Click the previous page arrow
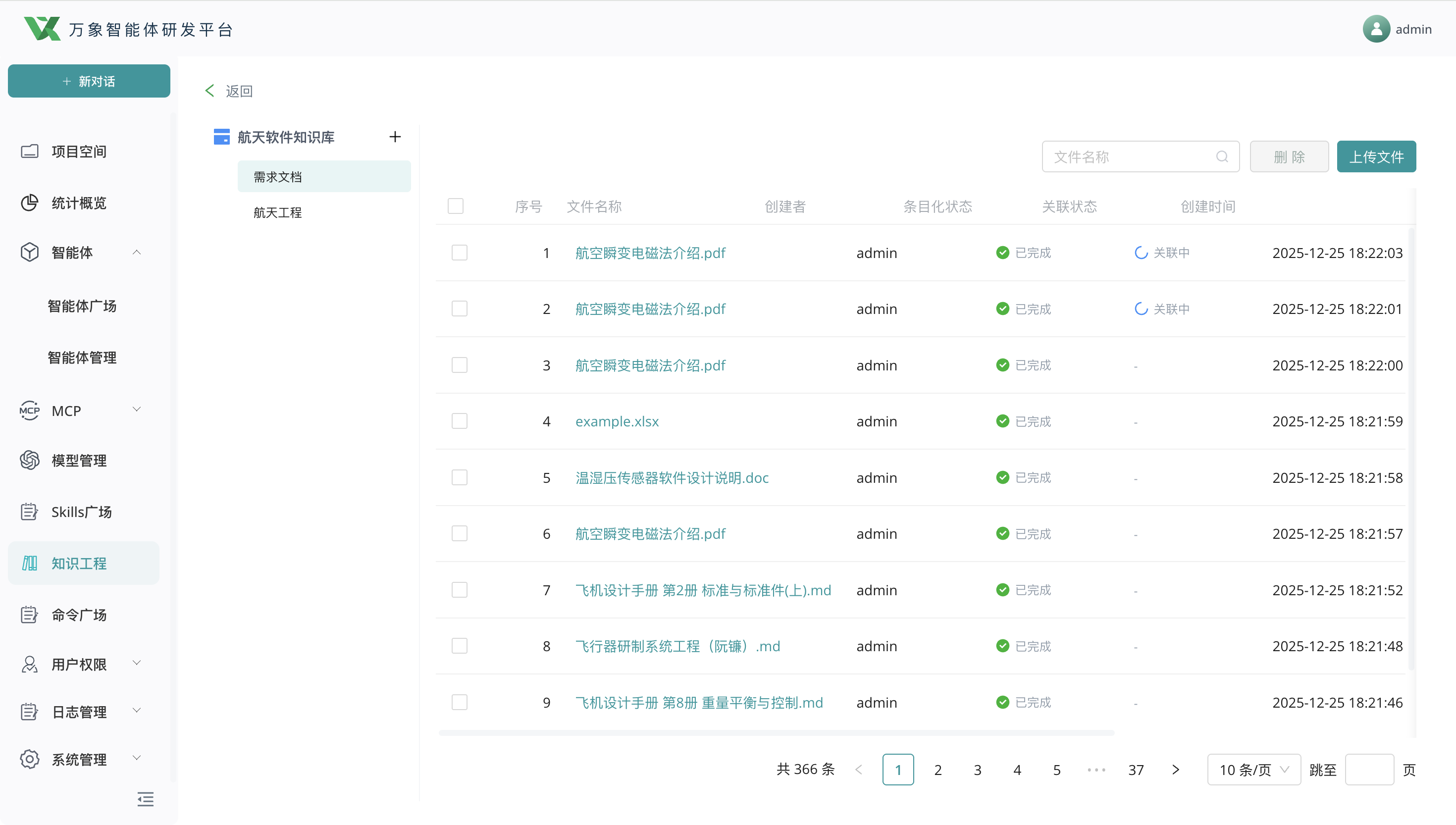 click(x=859, y=770)
